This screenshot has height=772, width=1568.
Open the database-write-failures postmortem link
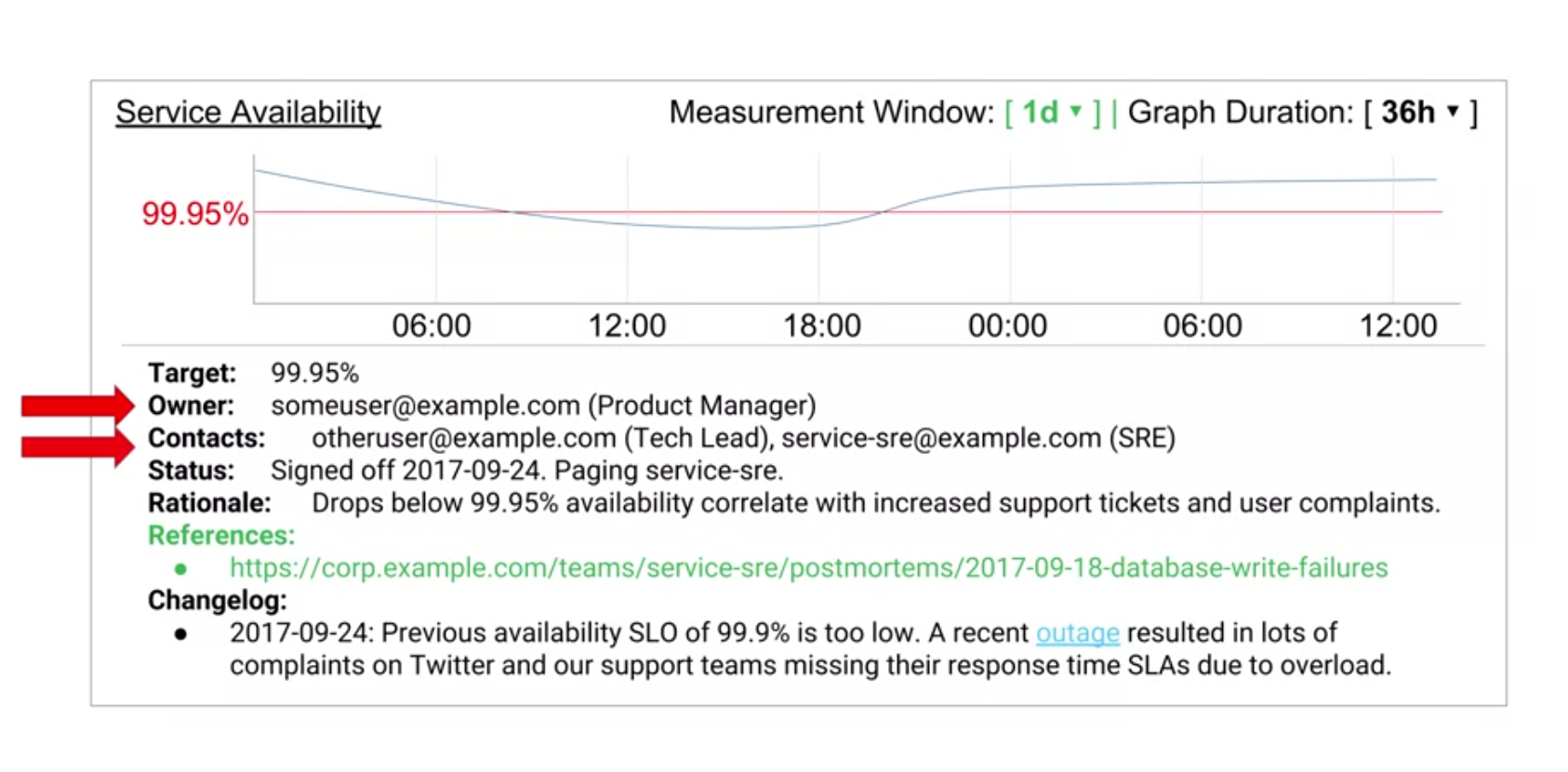[x=808, y=567]
